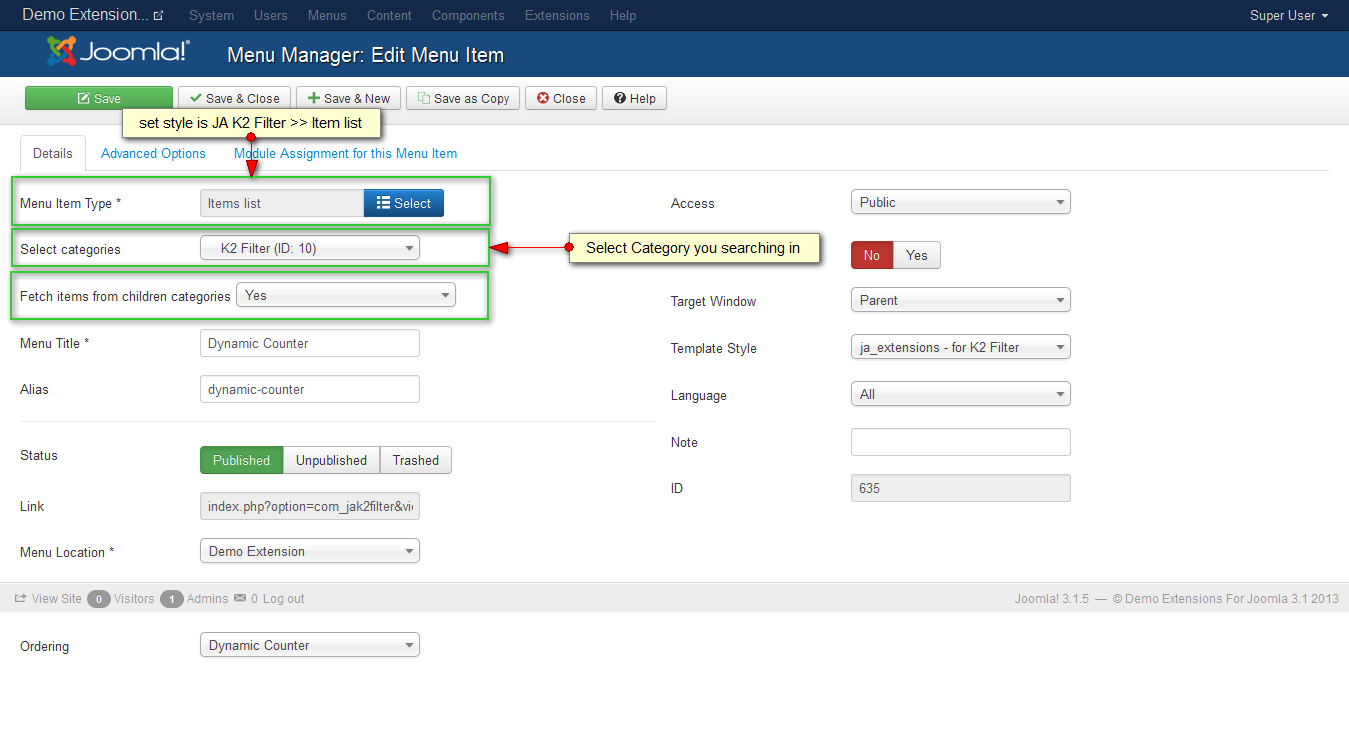The height and width of the screenshot is (747, 1349).
Task: Open the System menu
Action: [x=211, y=15]
